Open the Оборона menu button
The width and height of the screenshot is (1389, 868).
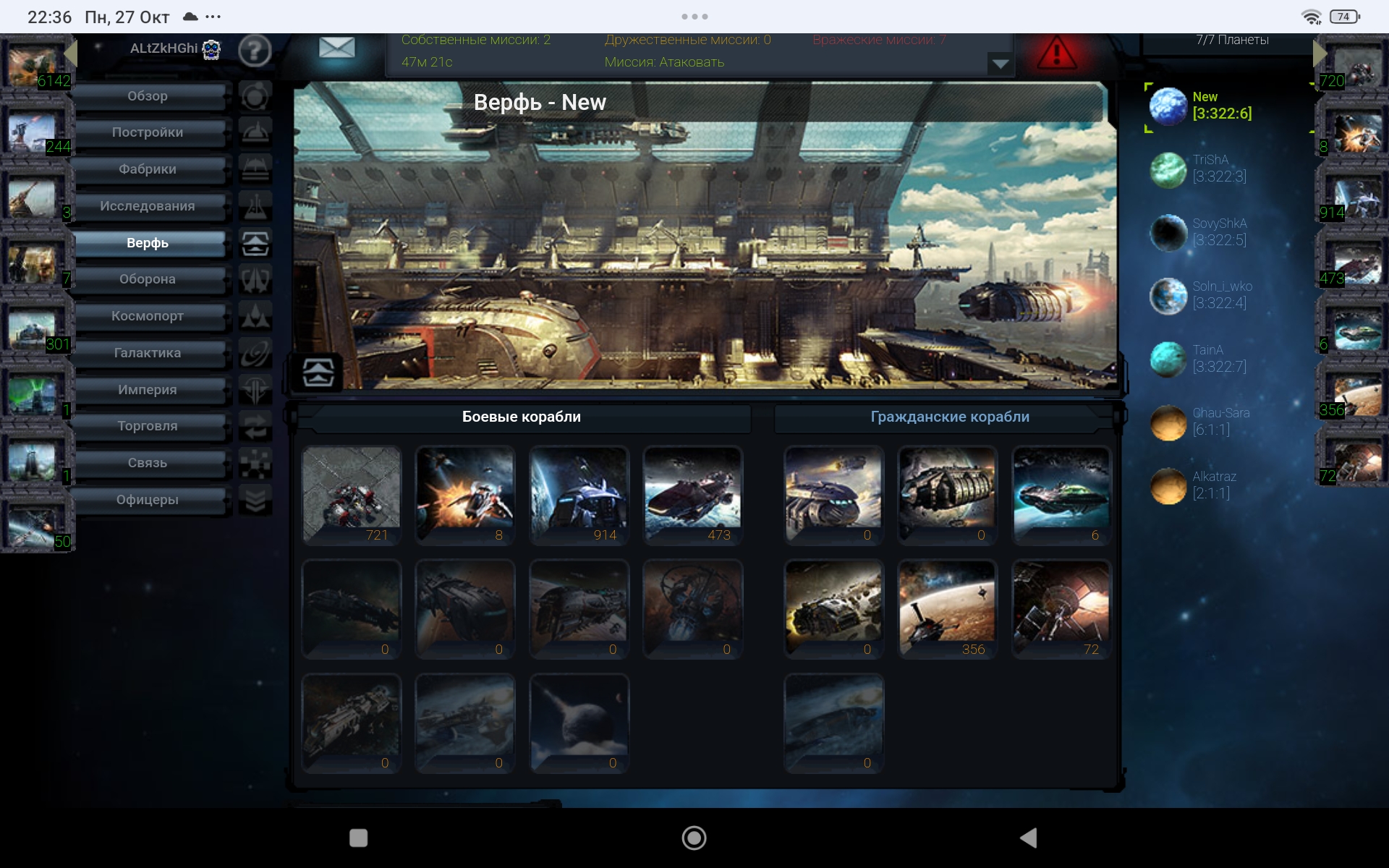pyautogui.click(x=148, y=280)
